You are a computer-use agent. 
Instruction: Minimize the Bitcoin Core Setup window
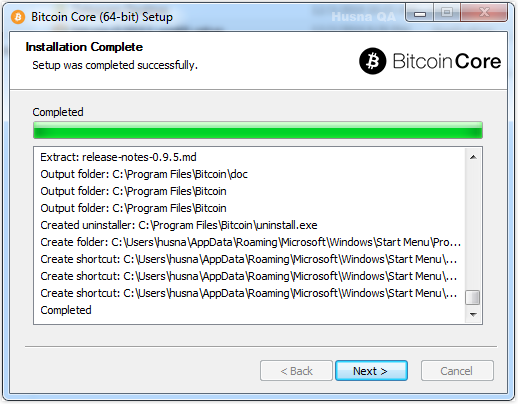click(x=420, y=13)
